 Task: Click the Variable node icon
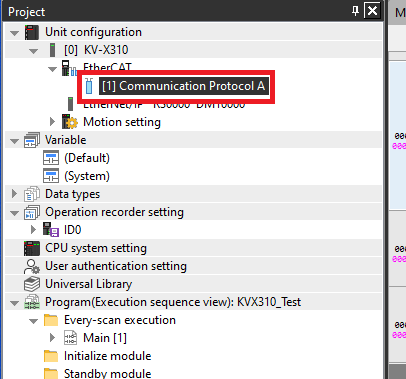coord(32,140)
